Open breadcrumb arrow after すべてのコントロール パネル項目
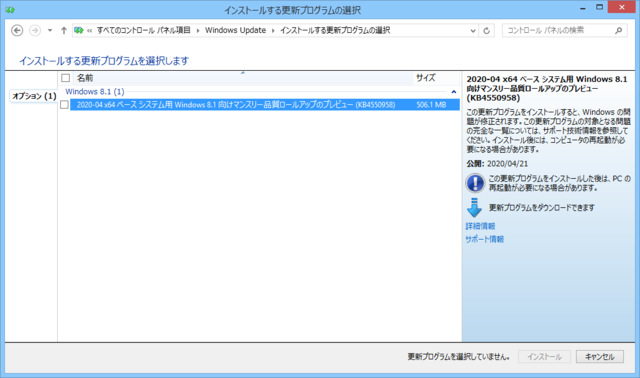 (x=198, y=31)
